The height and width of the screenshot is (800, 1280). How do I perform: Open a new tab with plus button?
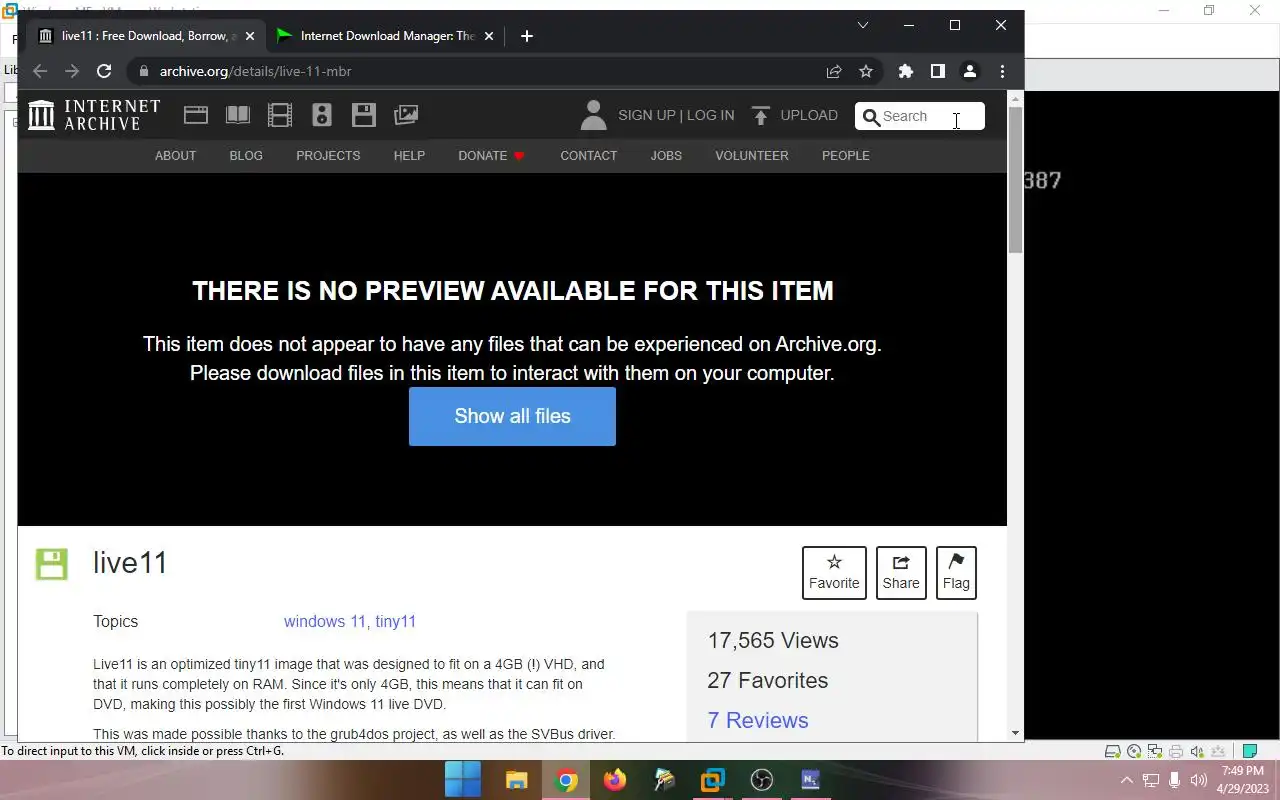pyautogui.click(x=527, y=36)
